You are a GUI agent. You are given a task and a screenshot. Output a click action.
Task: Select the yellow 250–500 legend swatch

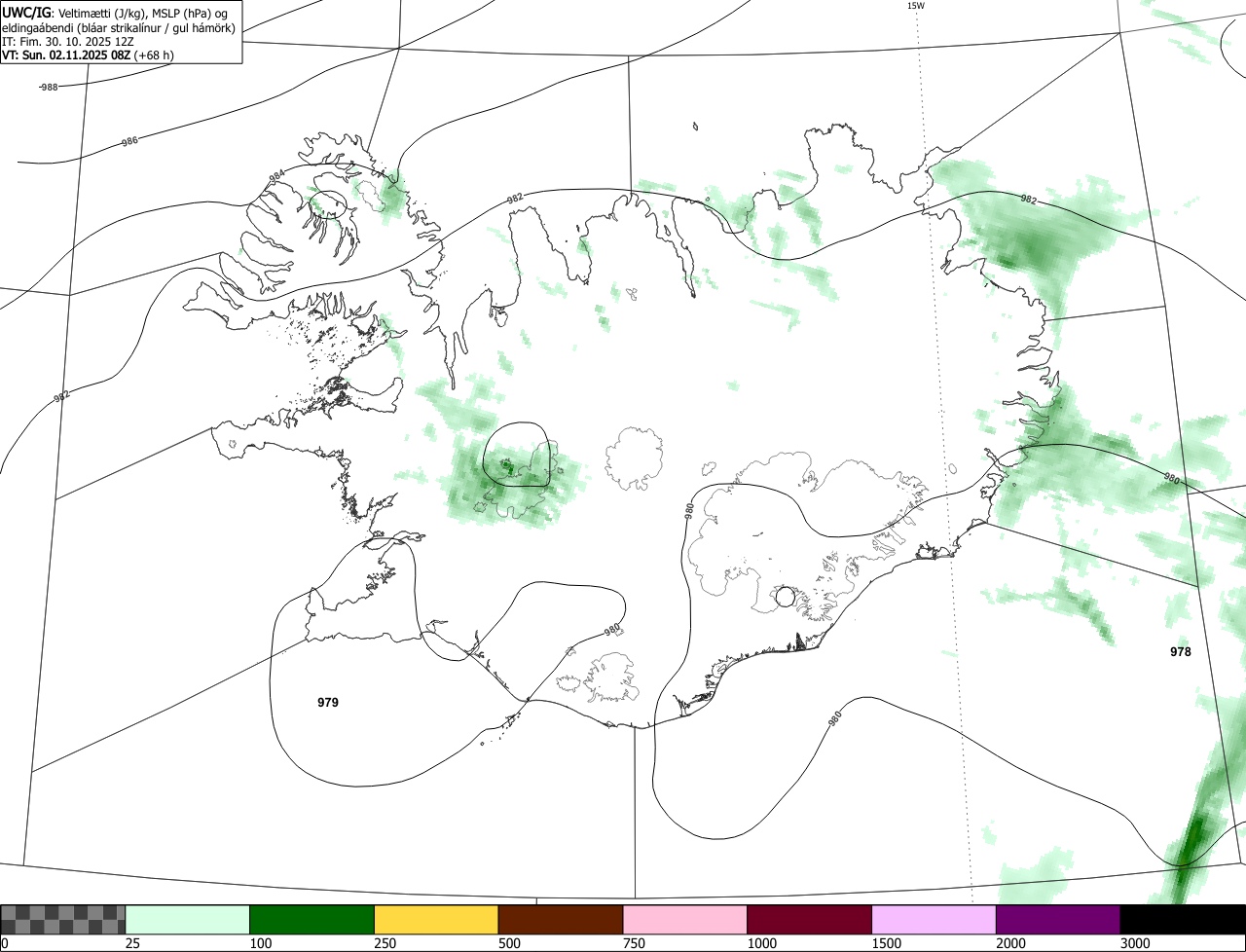[436, 920]
